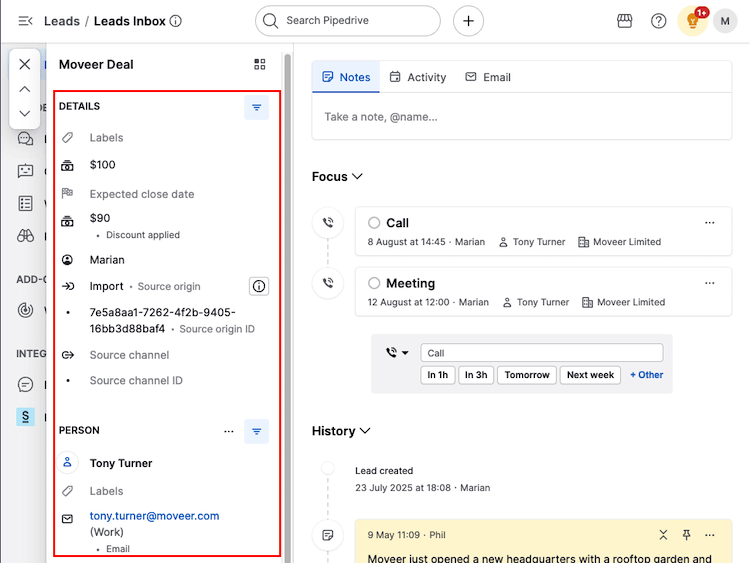
Task: Click Tony Turner in the Meeting activity
Action: click(x=543, y=302)
